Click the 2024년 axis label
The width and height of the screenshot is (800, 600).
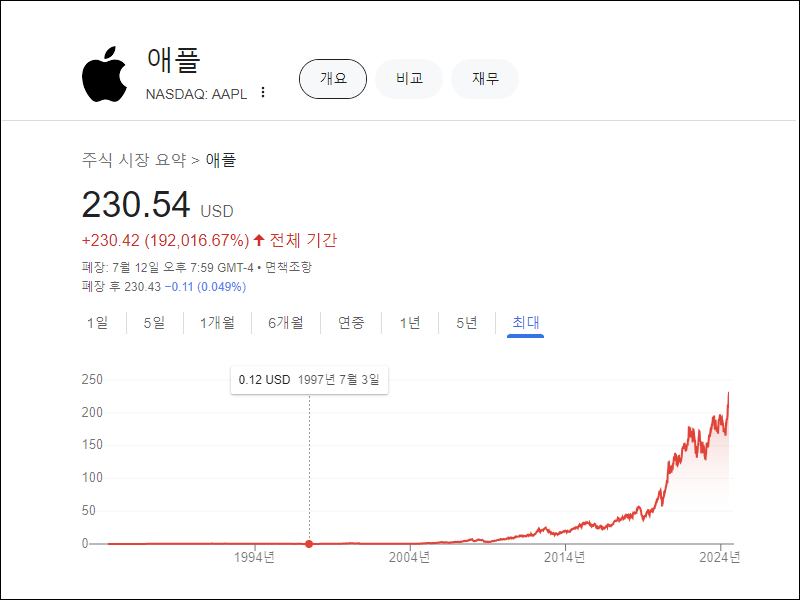click(x=719, y=557)
